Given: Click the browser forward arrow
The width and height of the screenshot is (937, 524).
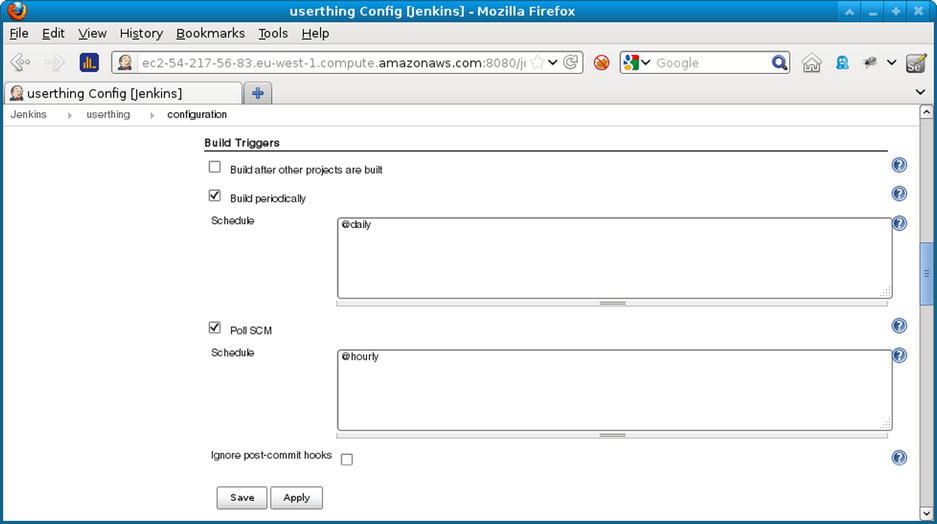Looking at the screenshot, I should pos(55,62).
